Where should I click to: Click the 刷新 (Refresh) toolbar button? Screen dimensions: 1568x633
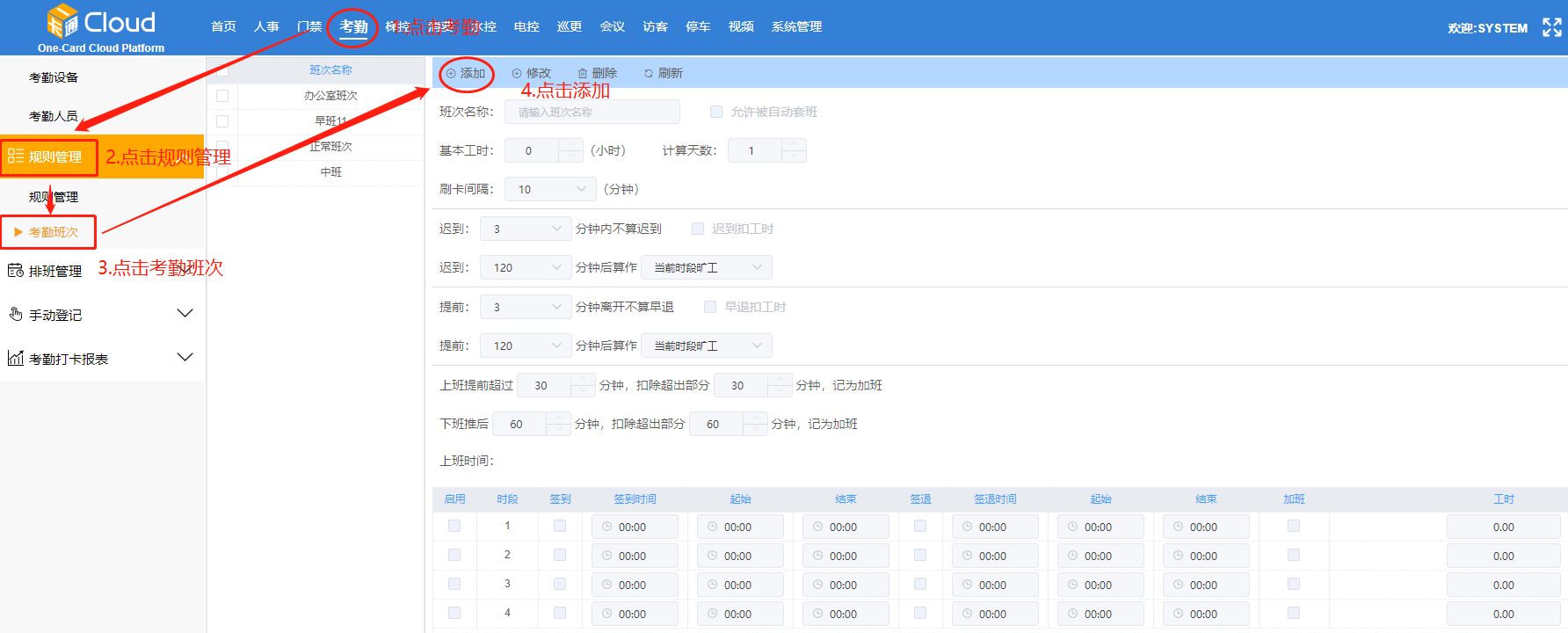click(x=663, y=74)
